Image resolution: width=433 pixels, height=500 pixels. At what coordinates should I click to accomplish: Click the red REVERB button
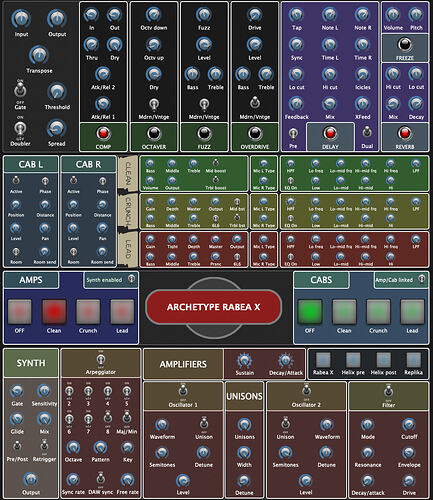click(405, 133)
